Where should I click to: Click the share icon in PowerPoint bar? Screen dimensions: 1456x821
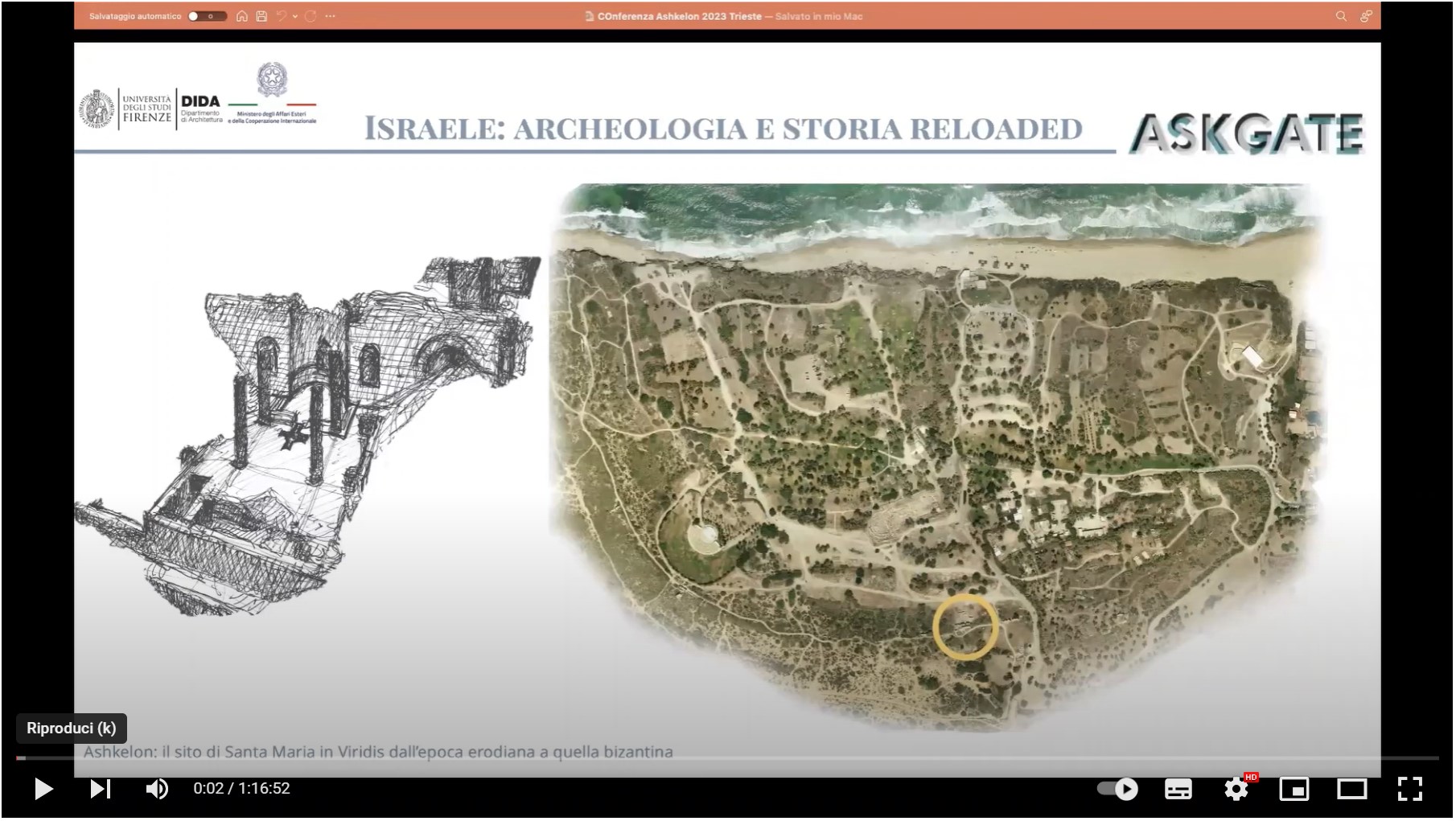(x=1366, y=16)
